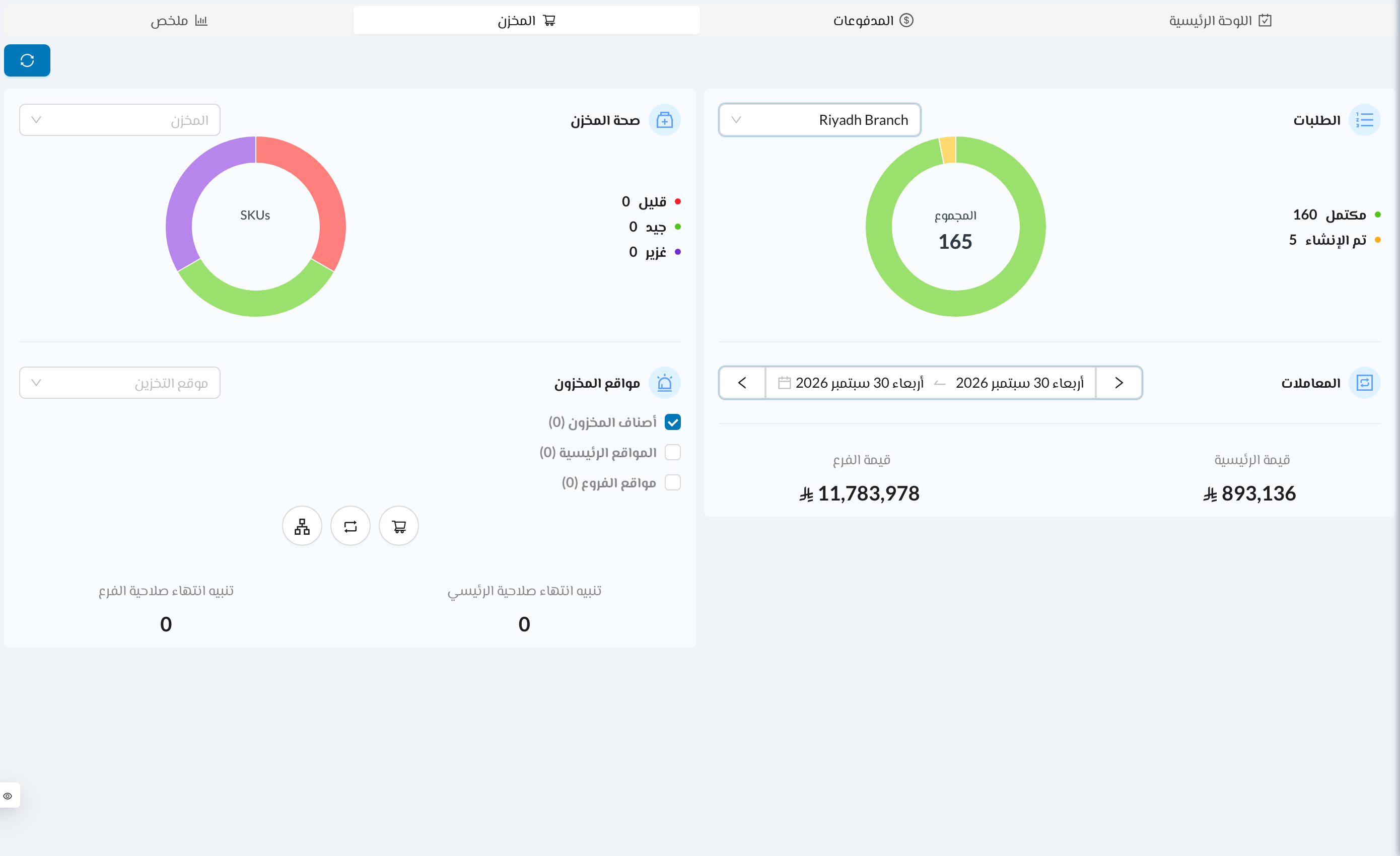Image resolution: width=1400 pixels, height=856 pixels.
Task: Go to the next date using the right arrow
Action: click(x=1119, y=383)
